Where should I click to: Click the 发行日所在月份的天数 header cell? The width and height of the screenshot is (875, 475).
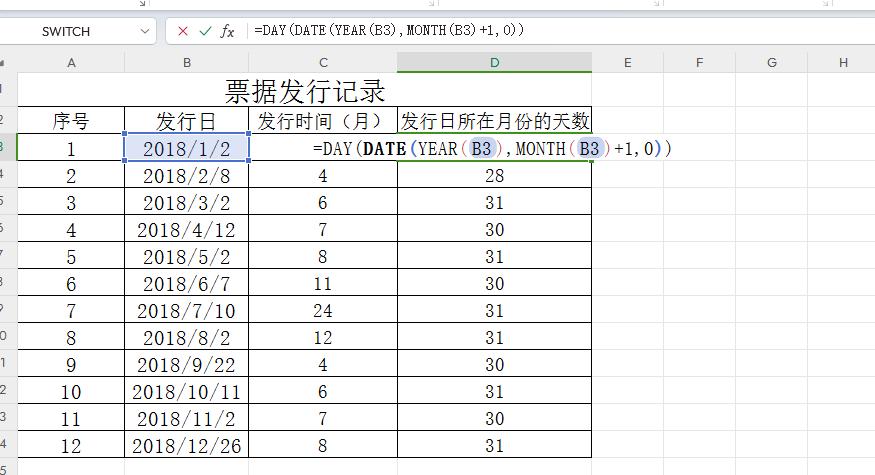pyautogui.click(x=494, y=120)
